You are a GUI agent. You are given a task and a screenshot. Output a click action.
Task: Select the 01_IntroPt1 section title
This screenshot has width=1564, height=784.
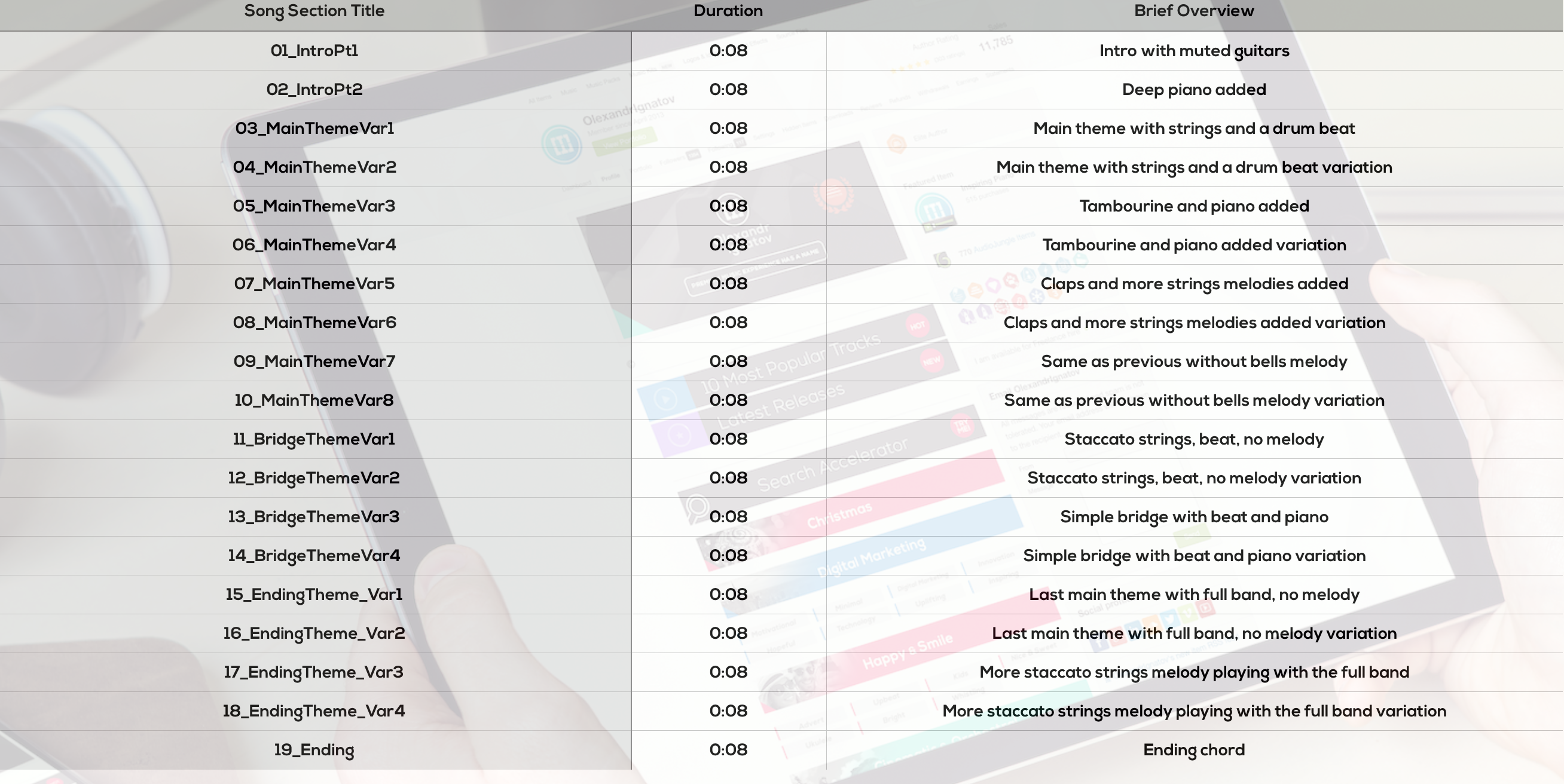coord(314,51)
